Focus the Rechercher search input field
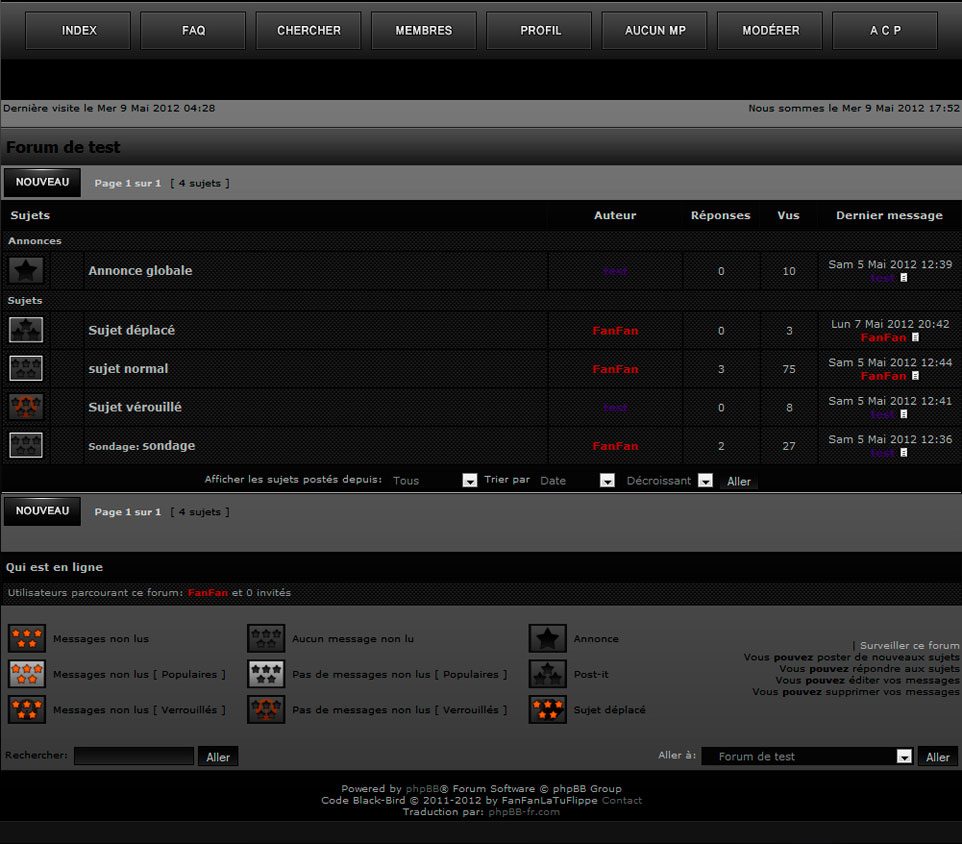 click(134, 756)
